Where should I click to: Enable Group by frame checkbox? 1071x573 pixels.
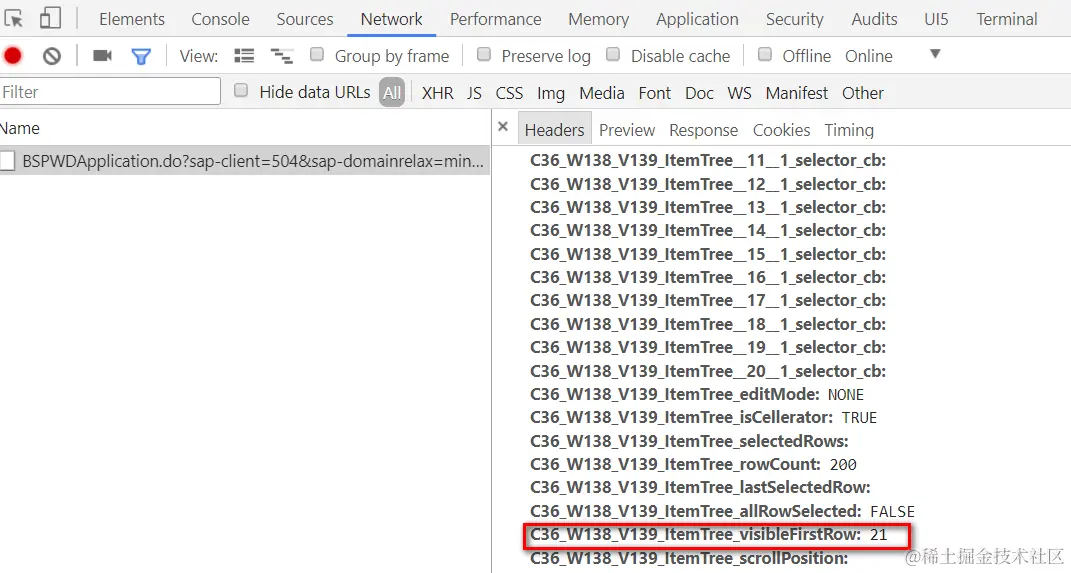pyautogui.click(x=317, y=54)
